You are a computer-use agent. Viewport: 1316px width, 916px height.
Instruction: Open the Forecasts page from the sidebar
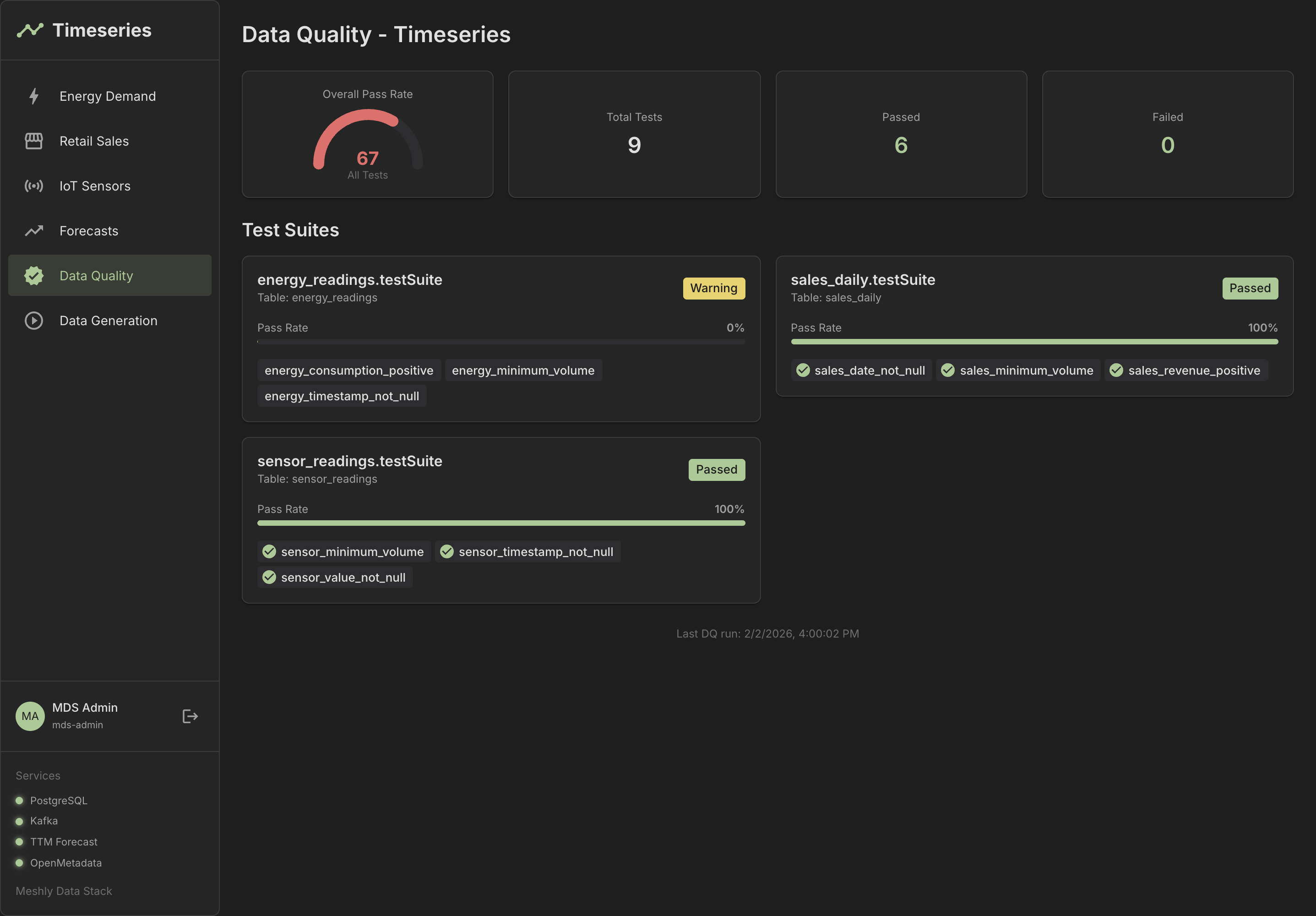click(89, 231)
